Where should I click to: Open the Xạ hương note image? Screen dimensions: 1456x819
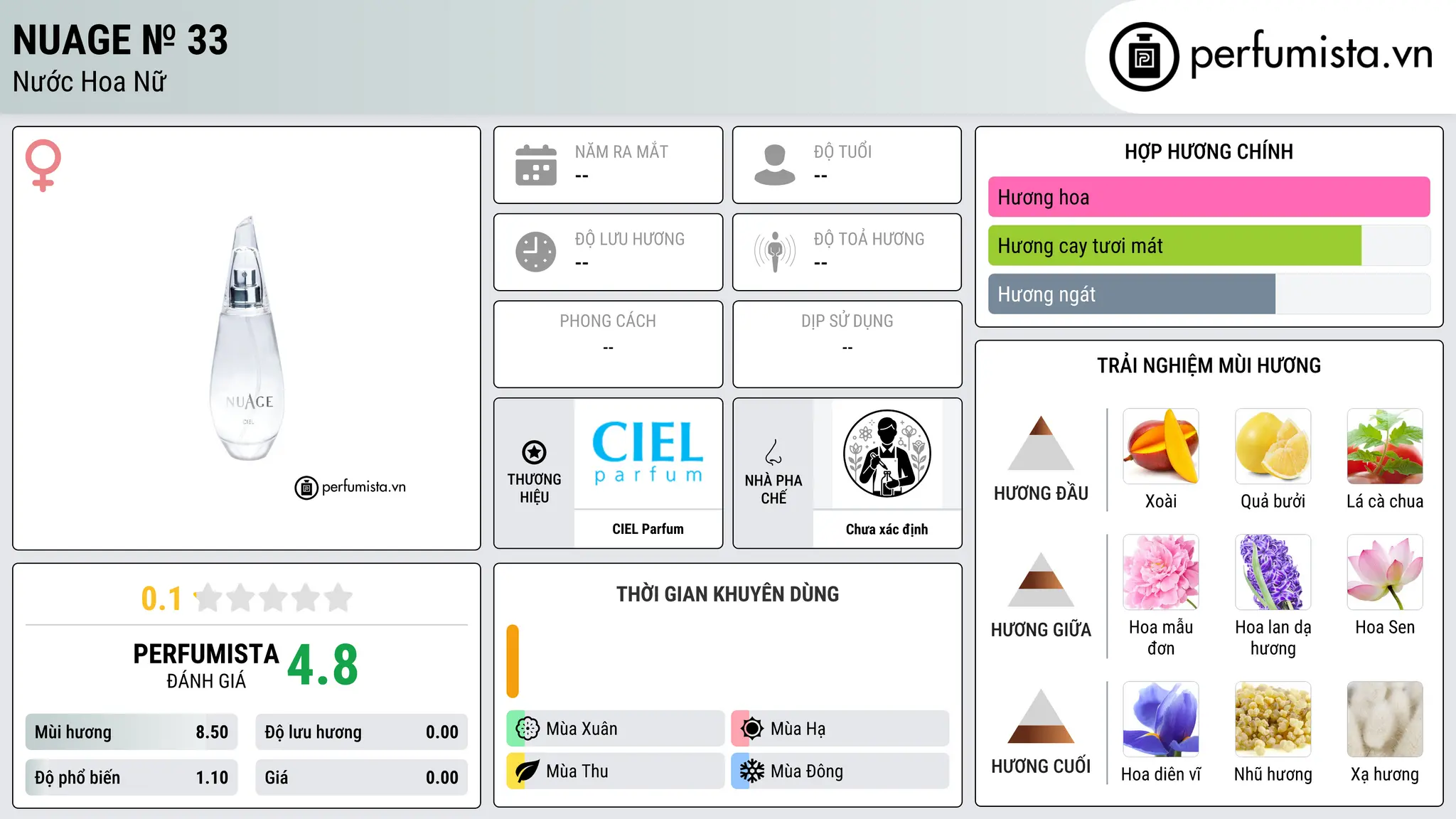pyautogui.click(x=1385, y=719)
